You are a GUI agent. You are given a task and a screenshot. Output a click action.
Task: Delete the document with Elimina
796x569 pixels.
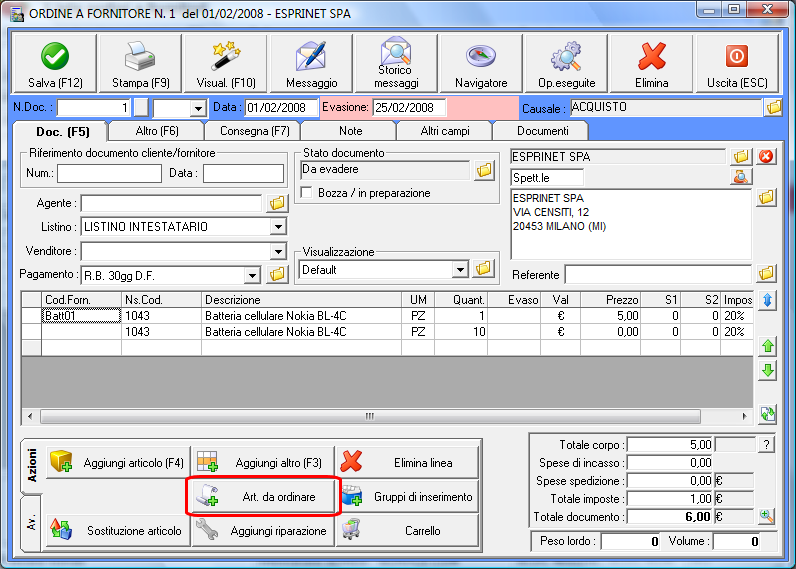(652, 63)
